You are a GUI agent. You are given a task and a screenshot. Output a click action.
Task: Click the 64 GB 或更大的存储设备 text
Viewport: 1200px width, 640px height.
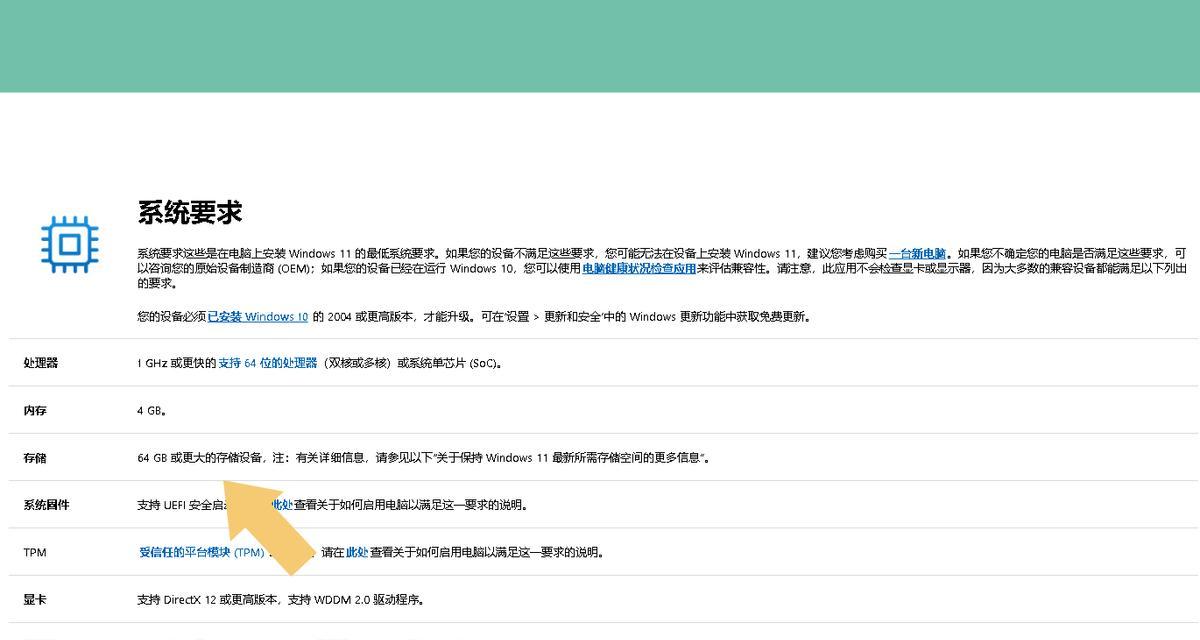[x=200, y=458]
